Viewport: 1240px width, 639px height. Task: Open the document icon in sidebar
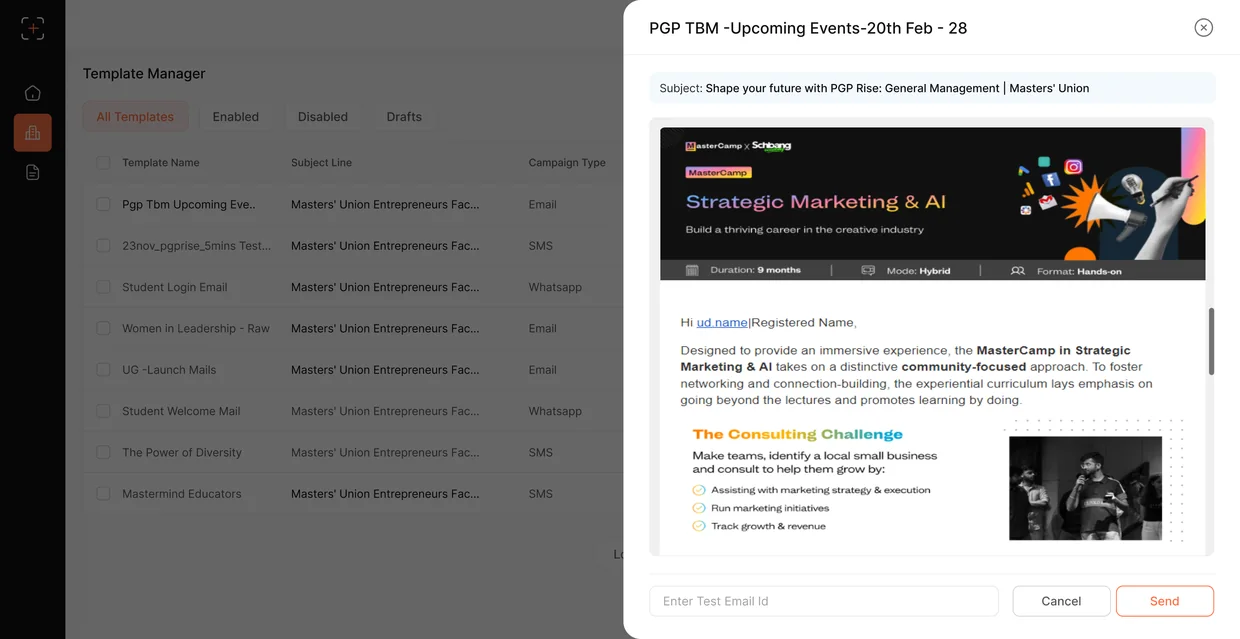click(32, 172)
